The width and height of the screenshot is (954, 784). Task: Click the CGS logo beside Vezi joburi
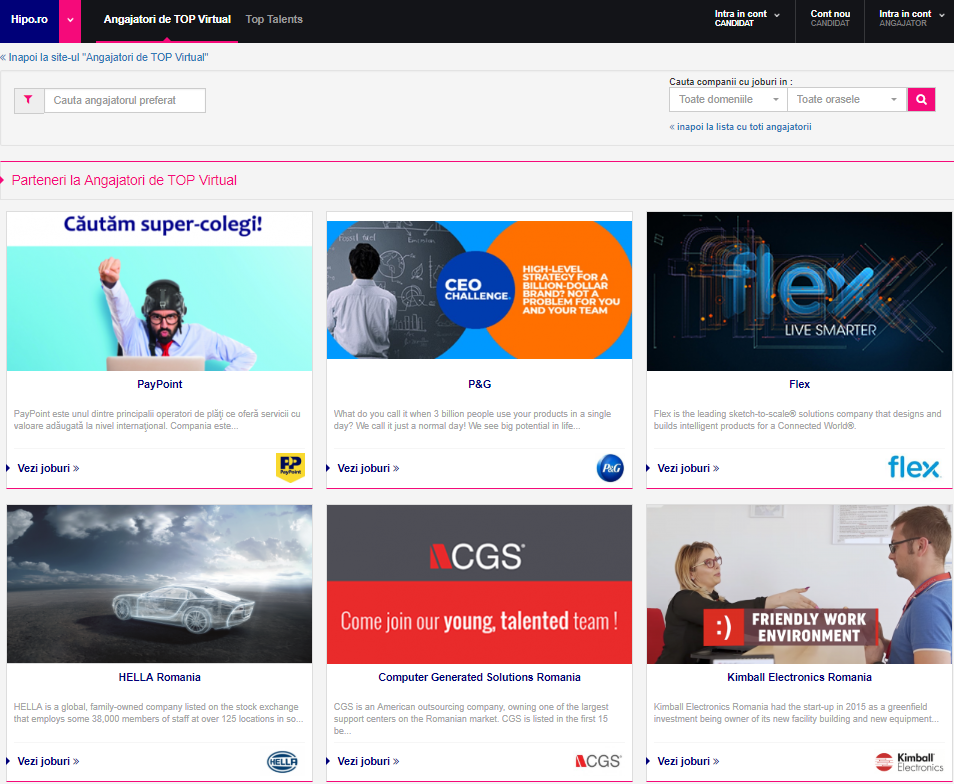coord(598,761)
